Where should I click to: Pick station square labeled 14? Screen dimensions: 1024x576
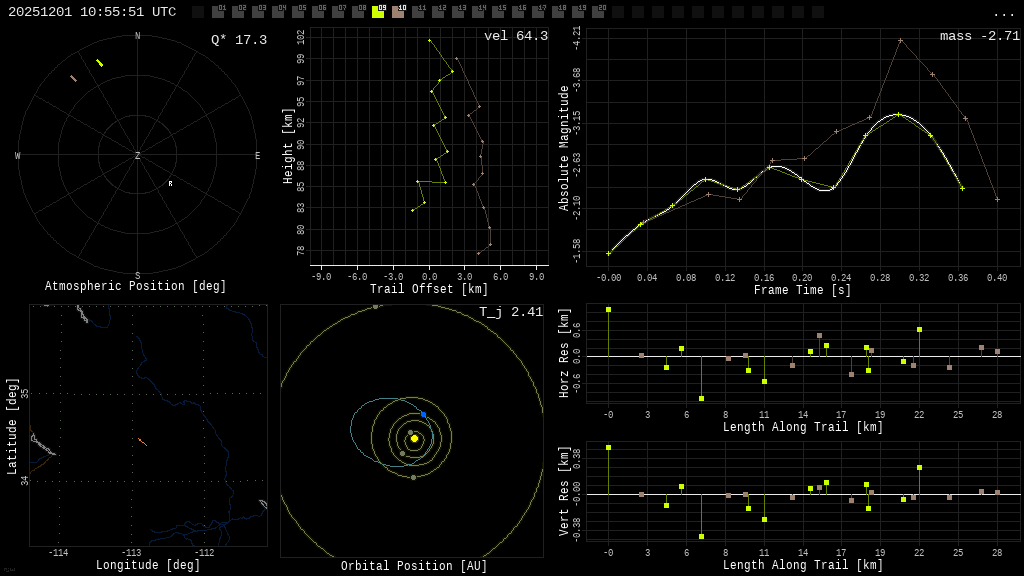pos(477,12)
